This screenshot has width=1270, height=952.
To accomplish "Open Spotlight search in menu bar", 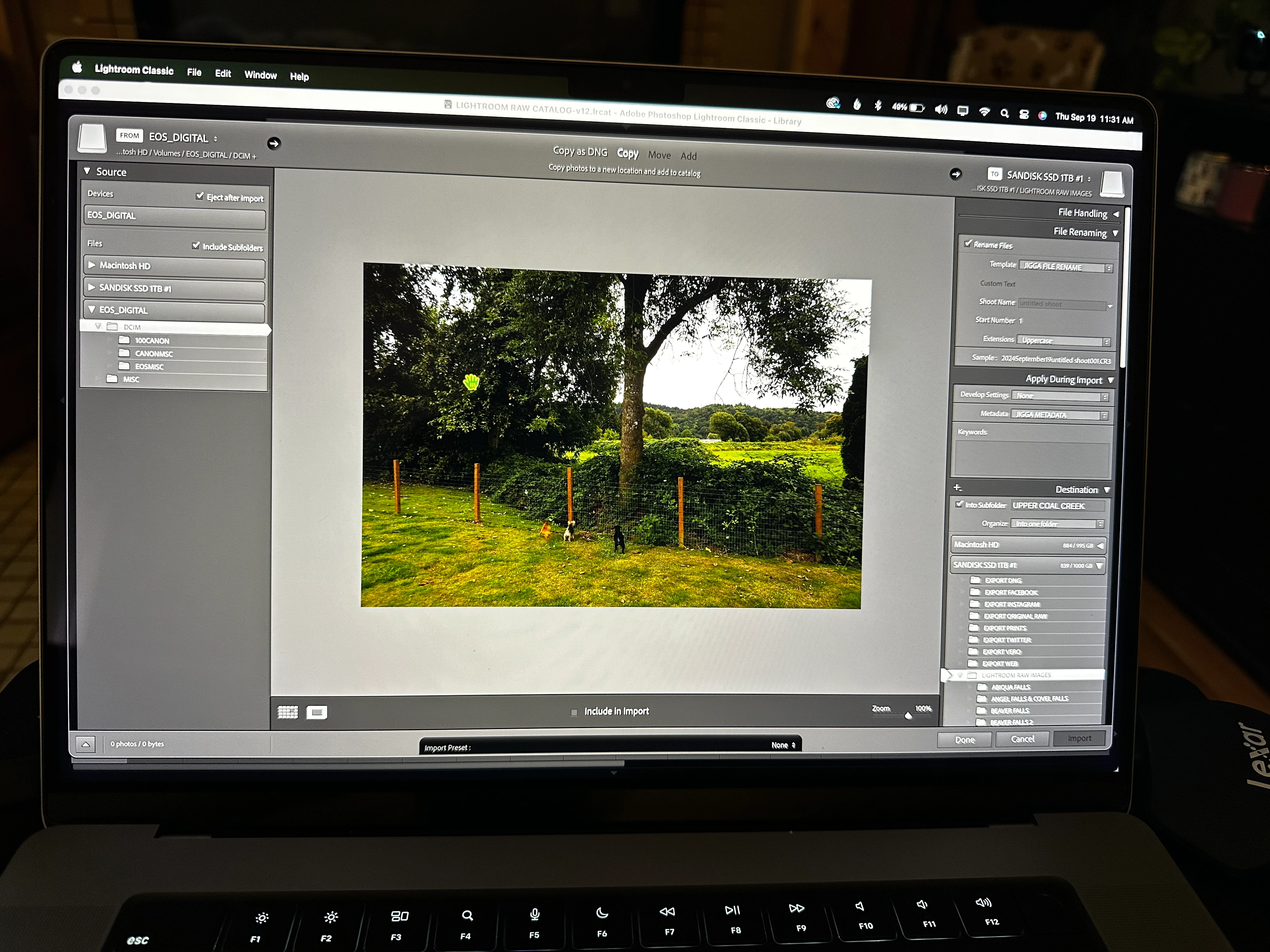I will point(1004,114).
